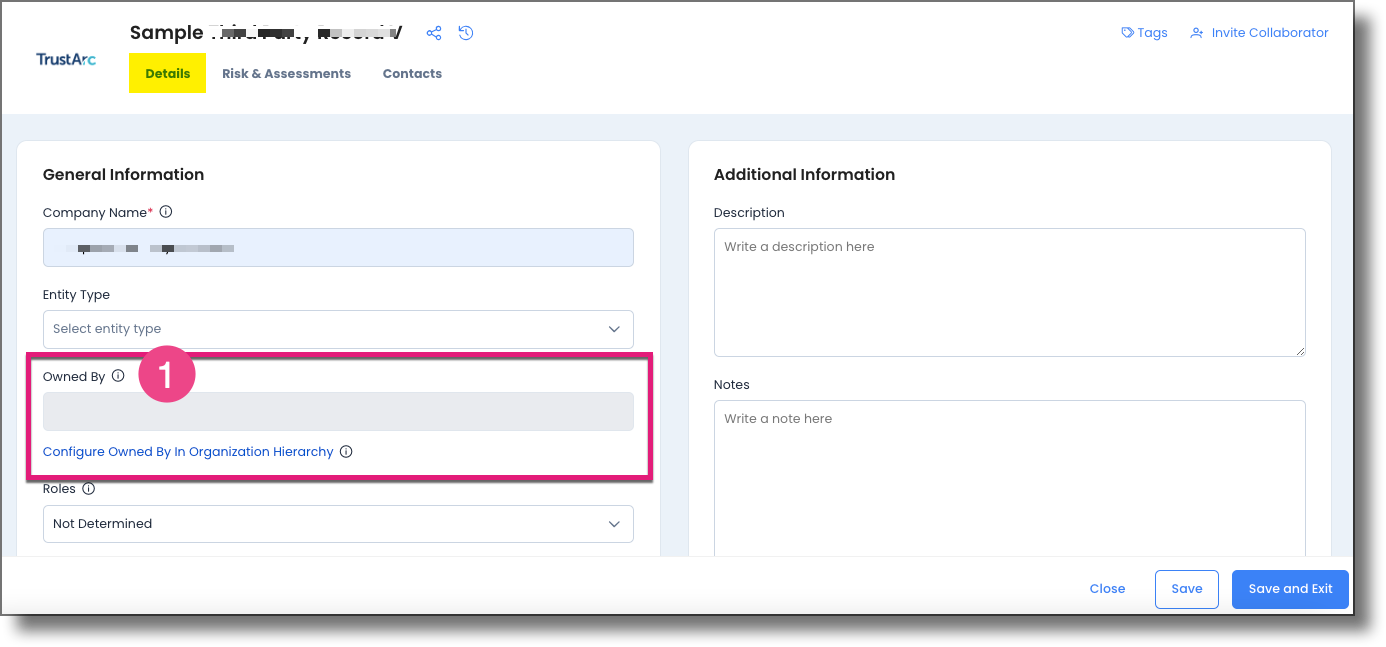Go to the Contacts tab
1386x647 pixels.
coord(412,74)
